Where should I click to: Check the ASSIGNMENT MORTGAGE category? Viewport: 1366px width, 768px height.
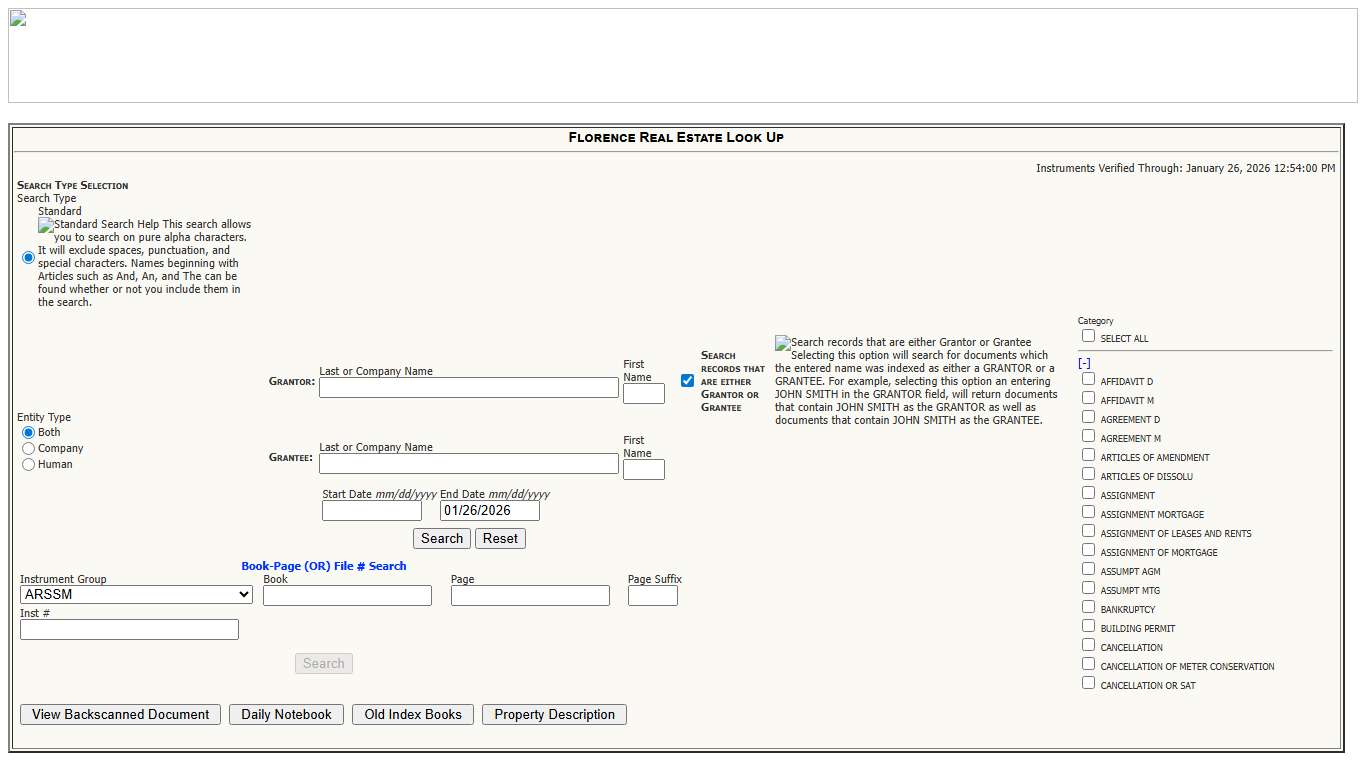1088,513
